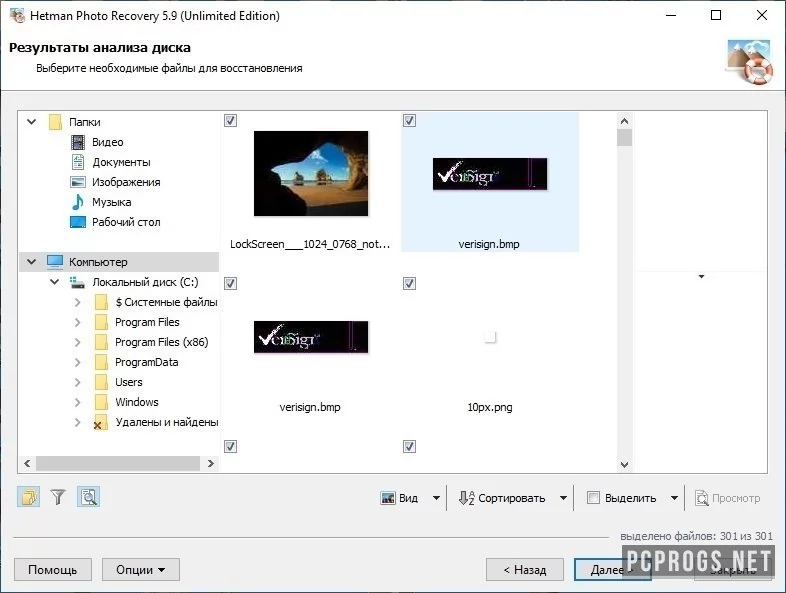Viewport: 786px width, 593px height.
Task: Click the Сортировать A-Z sort icon
Action: 466,498
